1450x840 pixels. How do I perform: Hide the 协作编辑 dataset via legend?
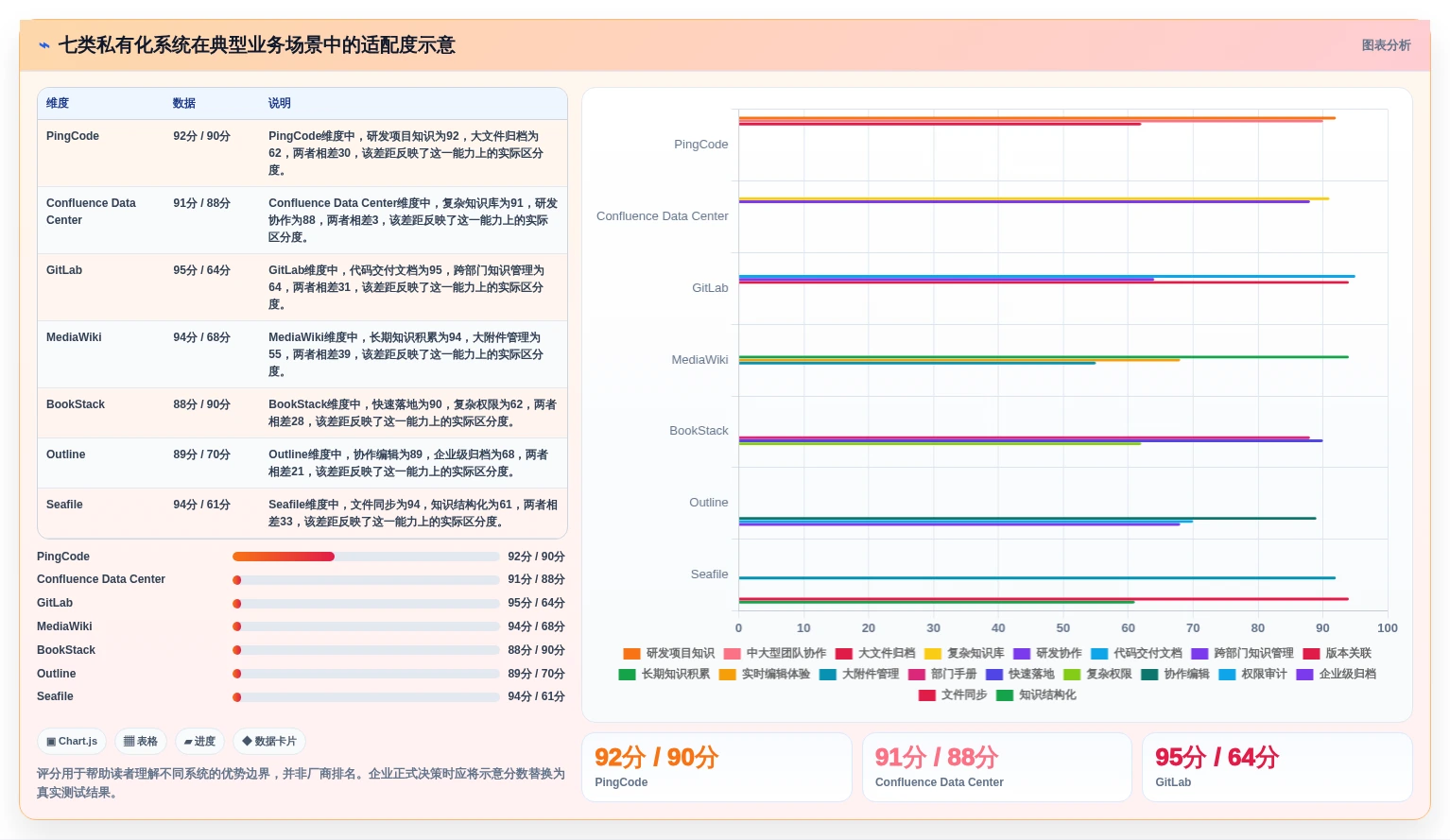pyautogui.click(x=1175, y=674)
